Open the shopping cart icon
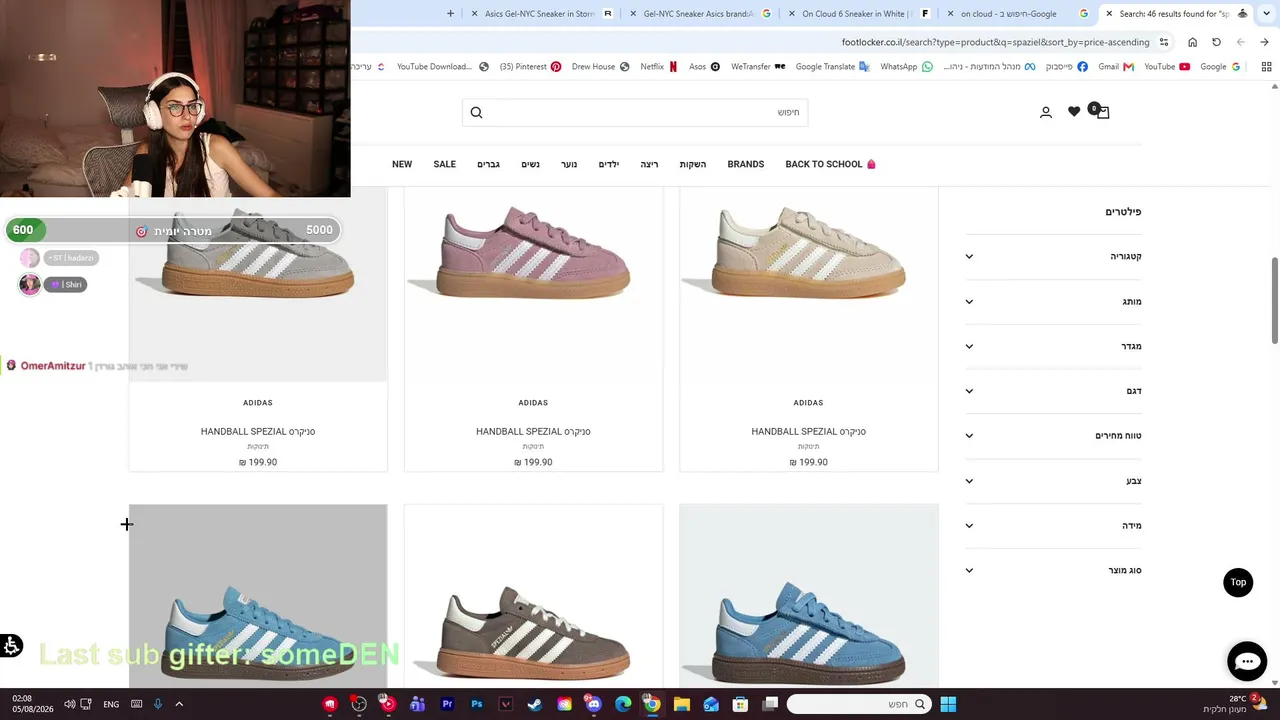1280x720 pixels. pos(1101,111)
